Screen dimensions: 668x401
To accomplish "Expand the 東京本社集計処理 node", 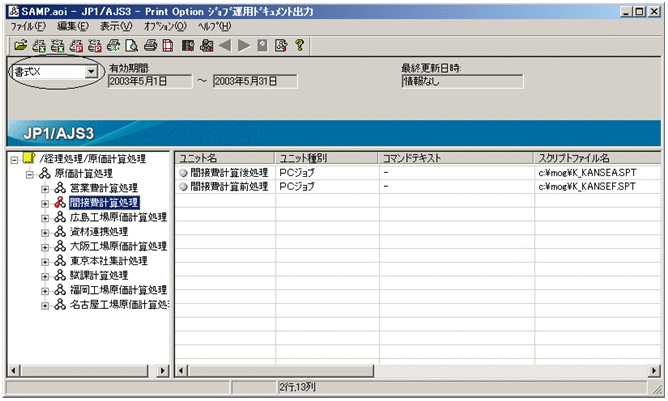I will pyautogui.click(x=45, y=262).
